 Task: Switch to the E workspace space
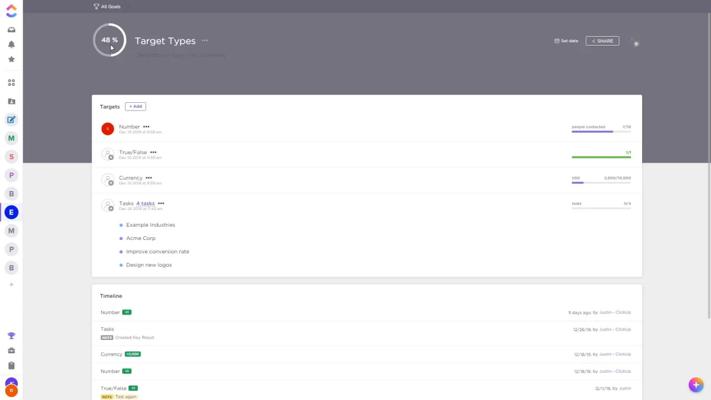(12, 212)
